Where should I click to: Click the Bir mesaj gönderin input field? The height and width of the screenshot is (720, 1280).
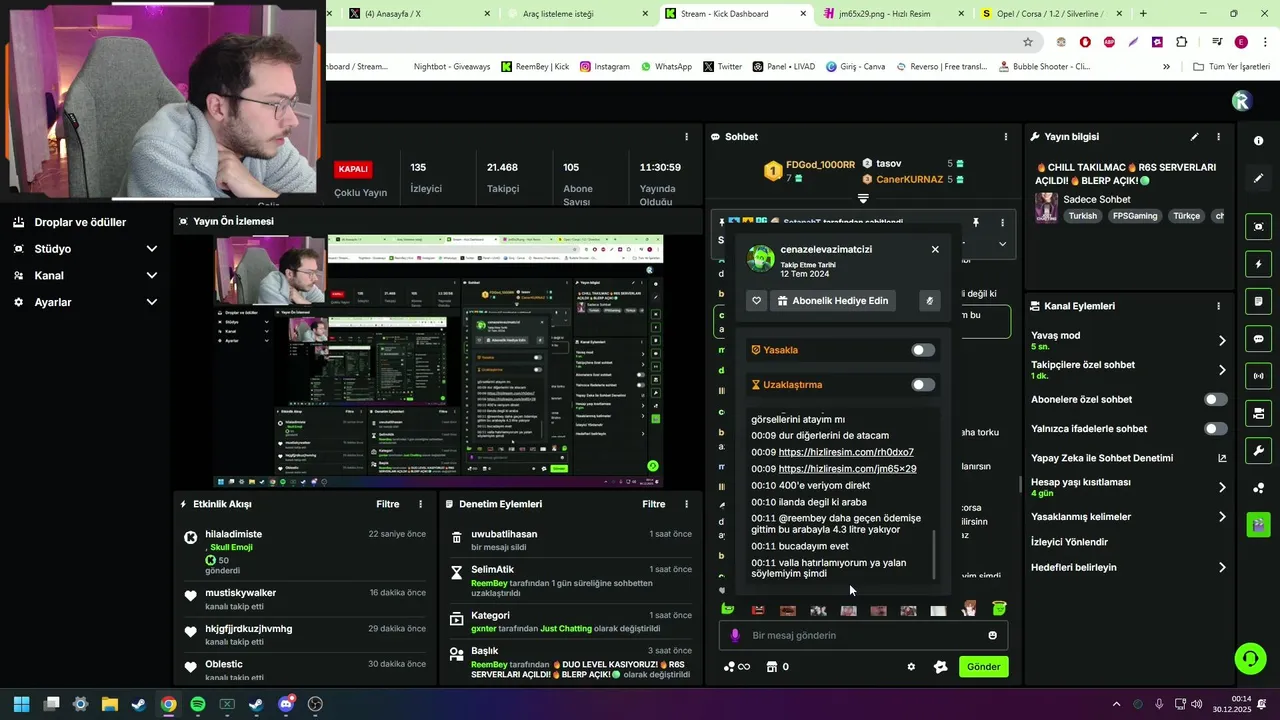point(863,635)
